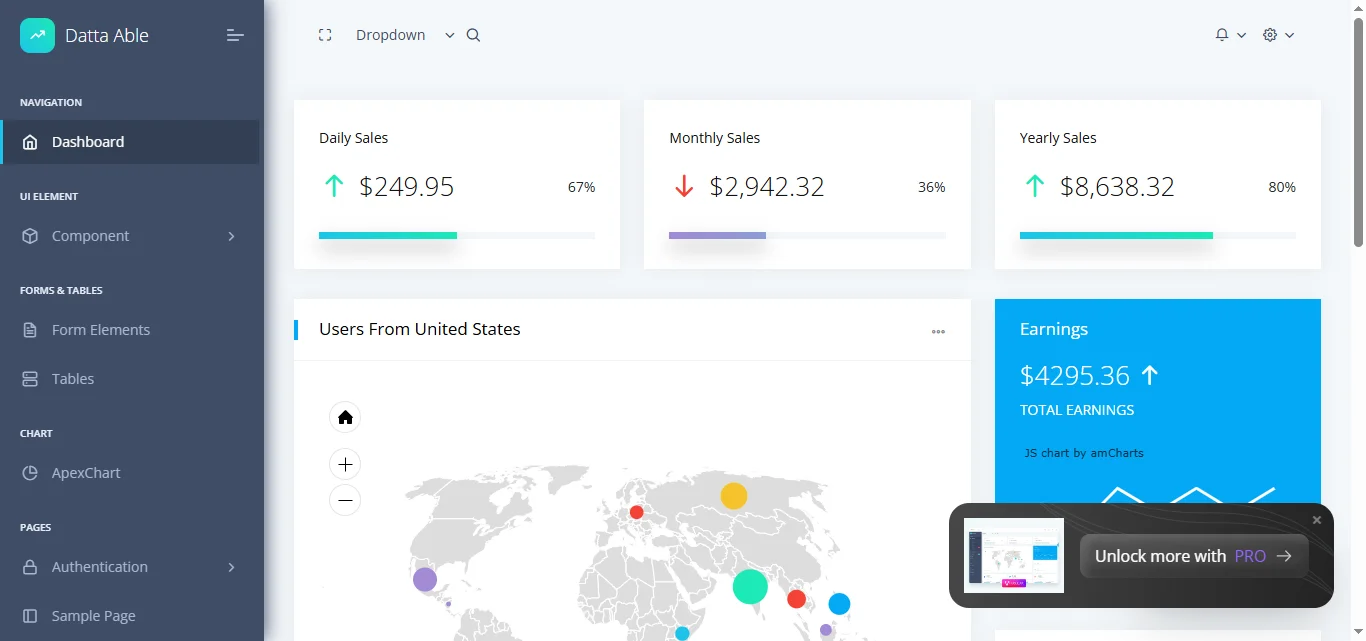The width and height of the screenshot is (1366, 641).
Task: Expand Authentication submenu chevron
Action: 231,567
